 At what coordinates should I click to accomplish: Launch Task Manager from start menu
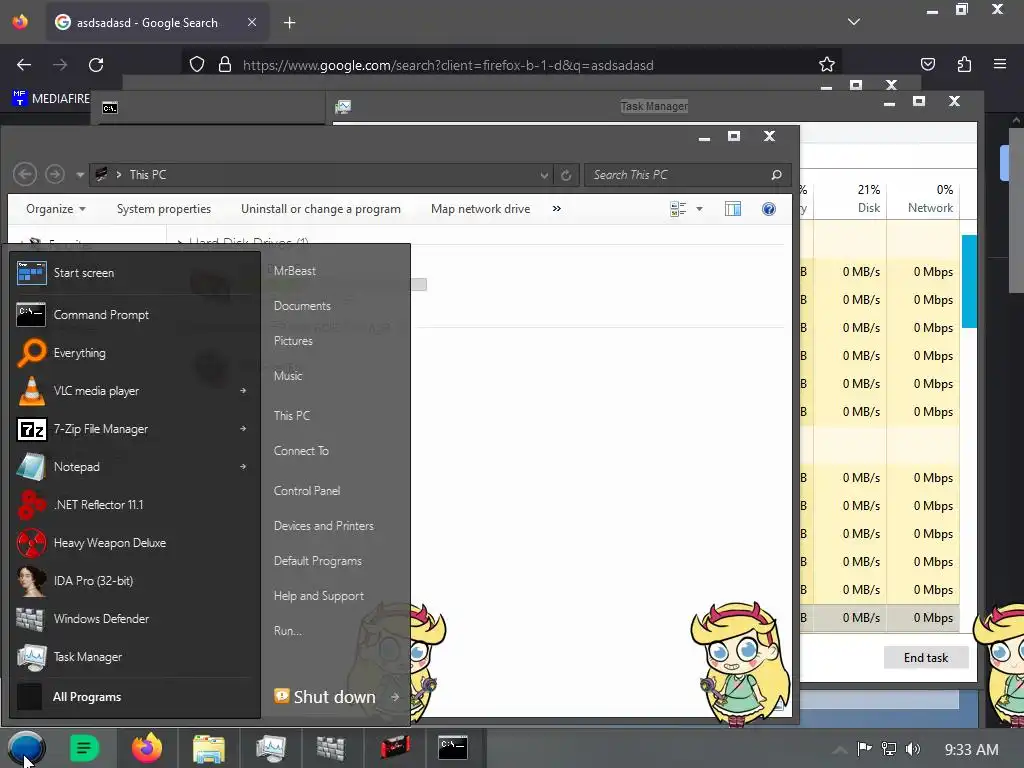(x=134, y=656)
